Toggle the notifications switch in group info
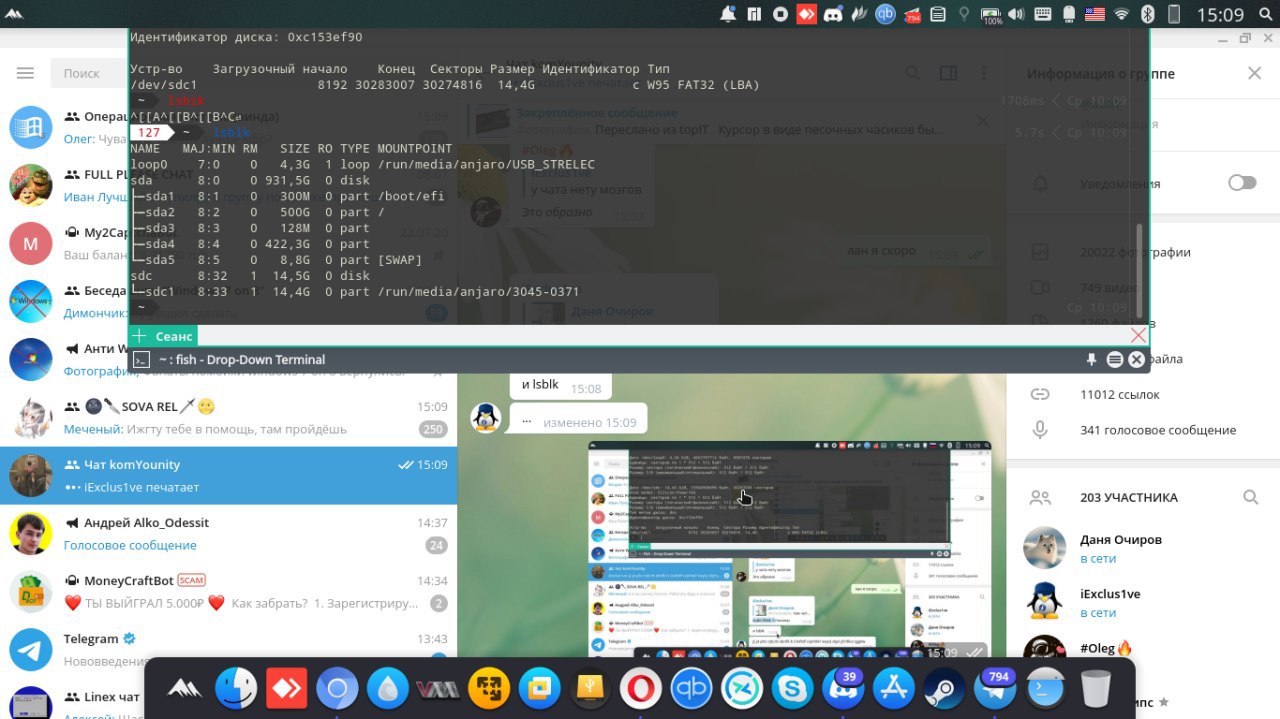 click(1242, 183)
